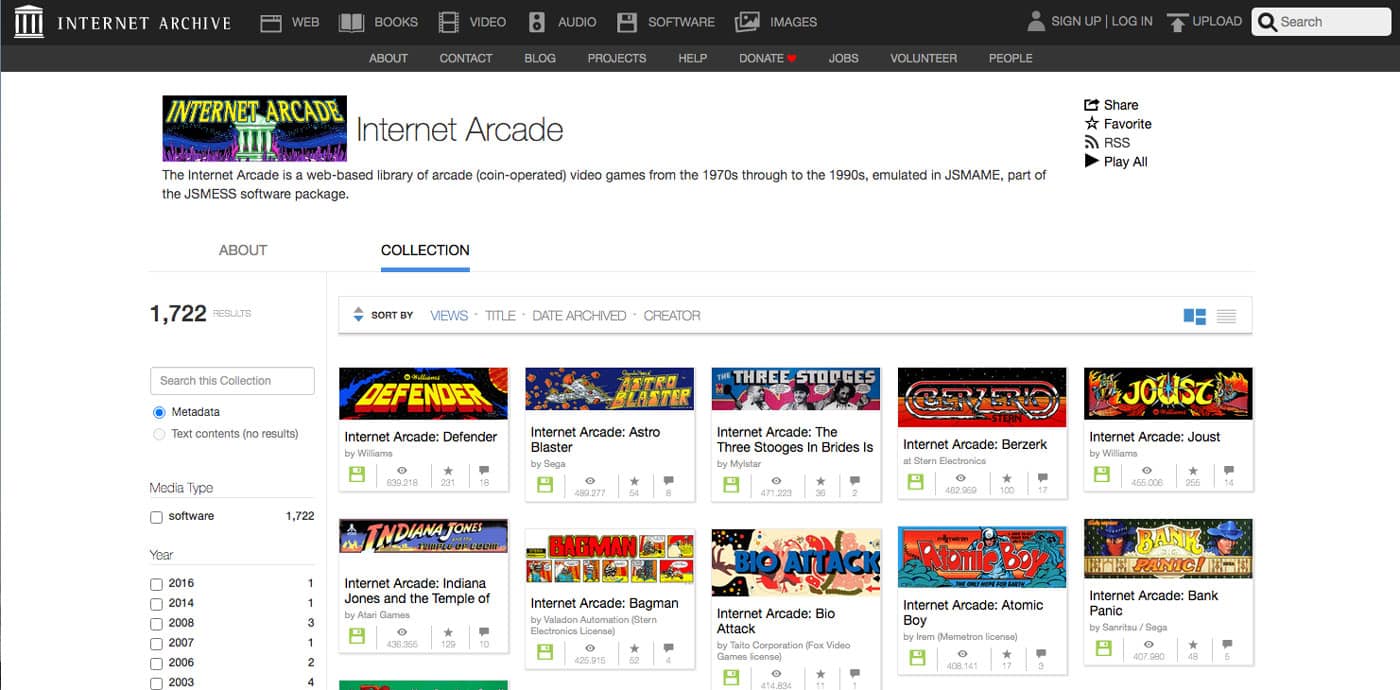Click the Play All triangle icon

(1092, 161)
